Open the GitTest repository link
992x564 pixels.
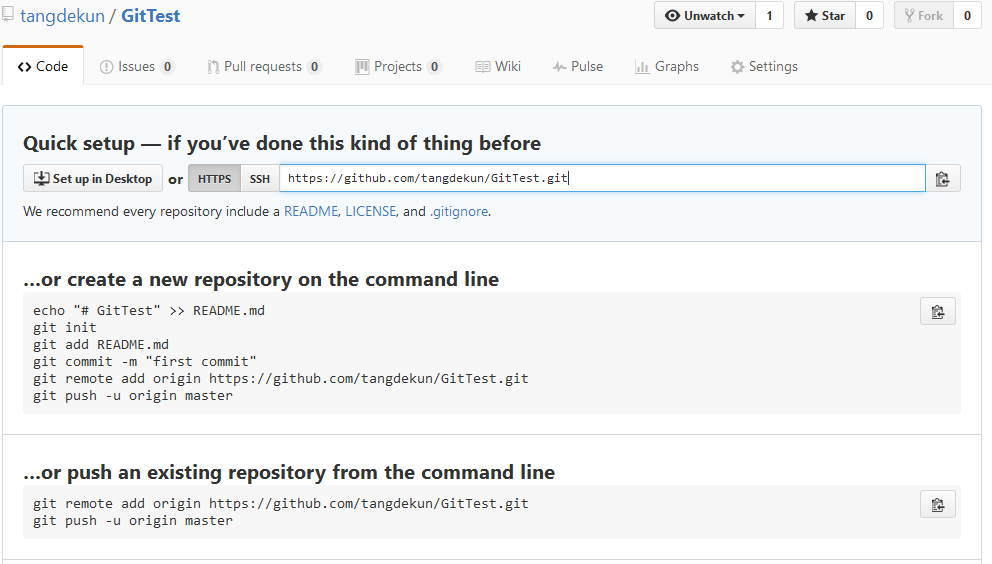click(x=151, y=16)
